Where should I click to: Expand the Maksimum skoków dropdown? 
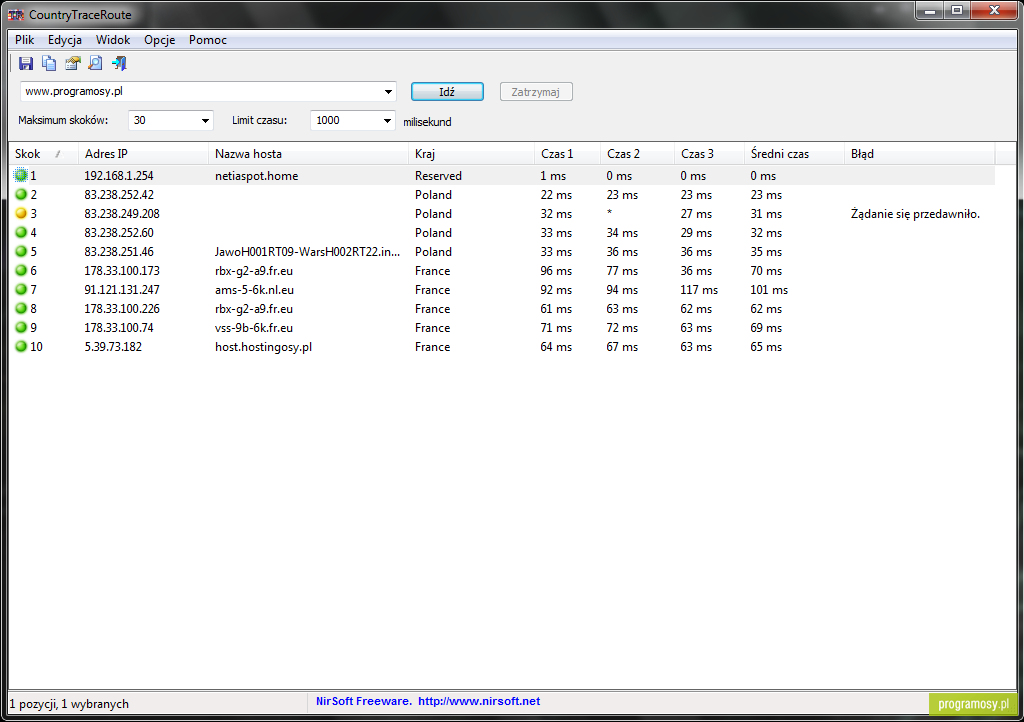205,120
